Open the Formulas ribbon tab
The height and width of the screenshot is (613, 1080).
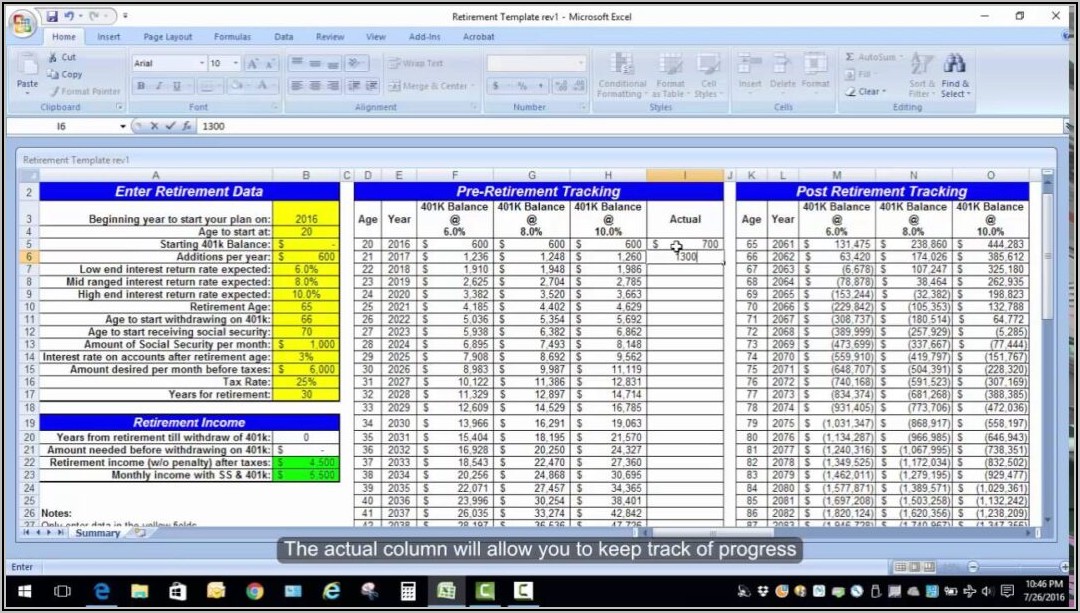click(x=232, y=37)
